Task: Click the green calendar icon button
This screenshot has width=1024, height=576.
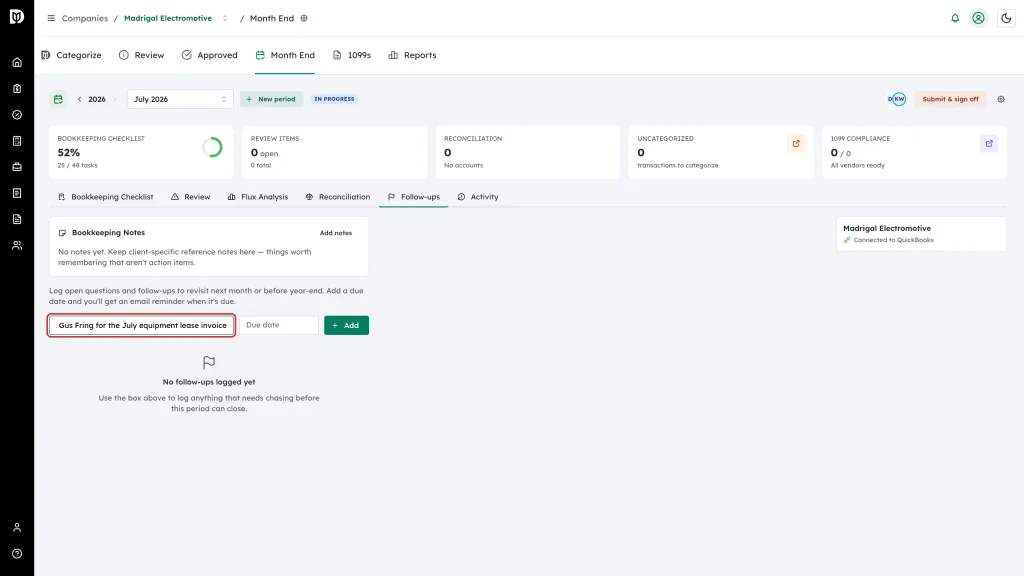Action: [58, 99]
